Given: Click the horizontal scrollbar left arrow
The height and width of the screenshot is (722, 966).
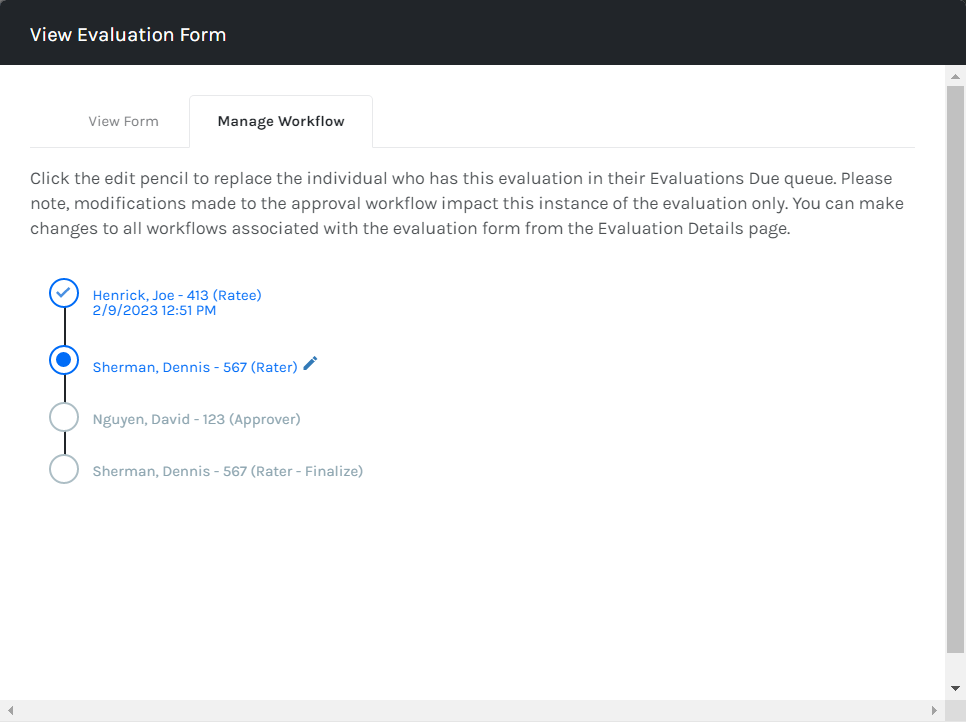Looking at the screenshot, I should [10, 710].
